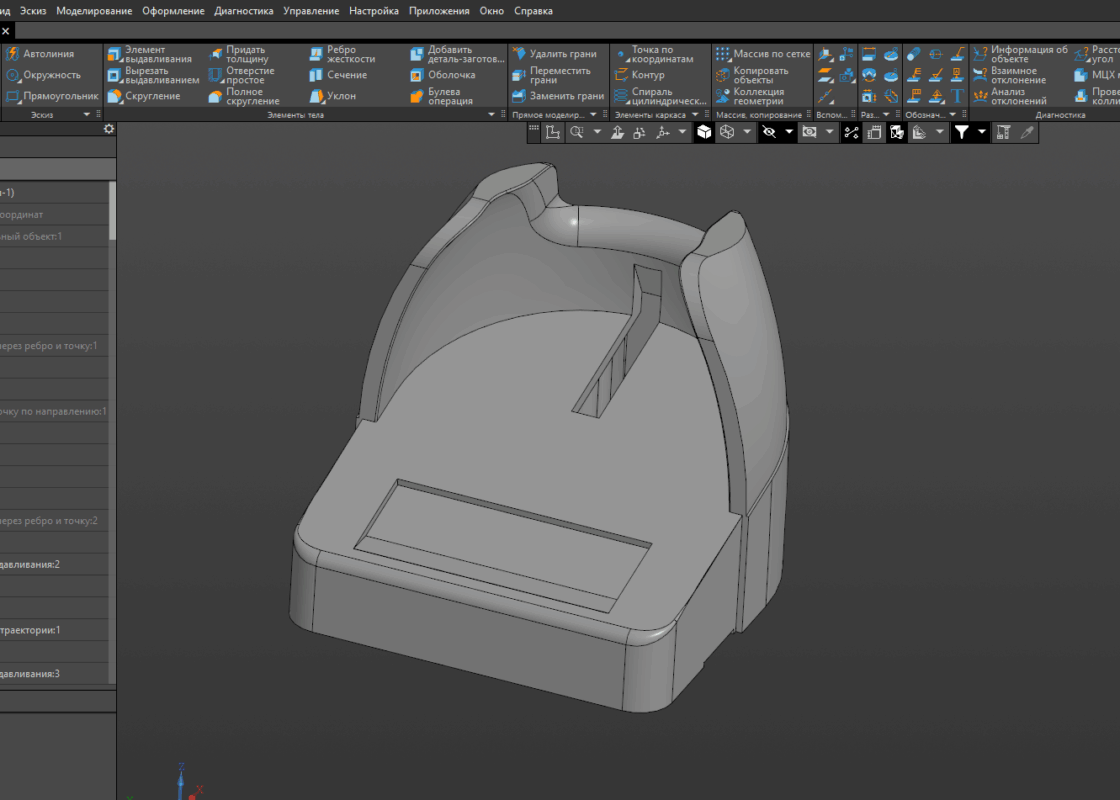The width and height of the screenshot is (1120, 800).
Task: Toggle the filter funnel in view toolbar
Action: pyautogui.click(x=961, y=132)
